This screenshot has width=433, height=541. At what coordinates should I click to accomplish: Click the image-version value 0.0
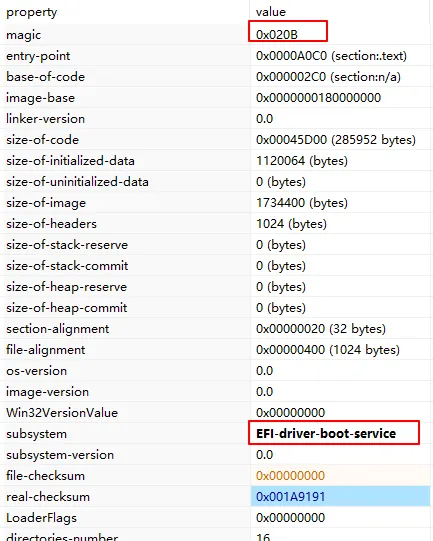tap(265, 392)
